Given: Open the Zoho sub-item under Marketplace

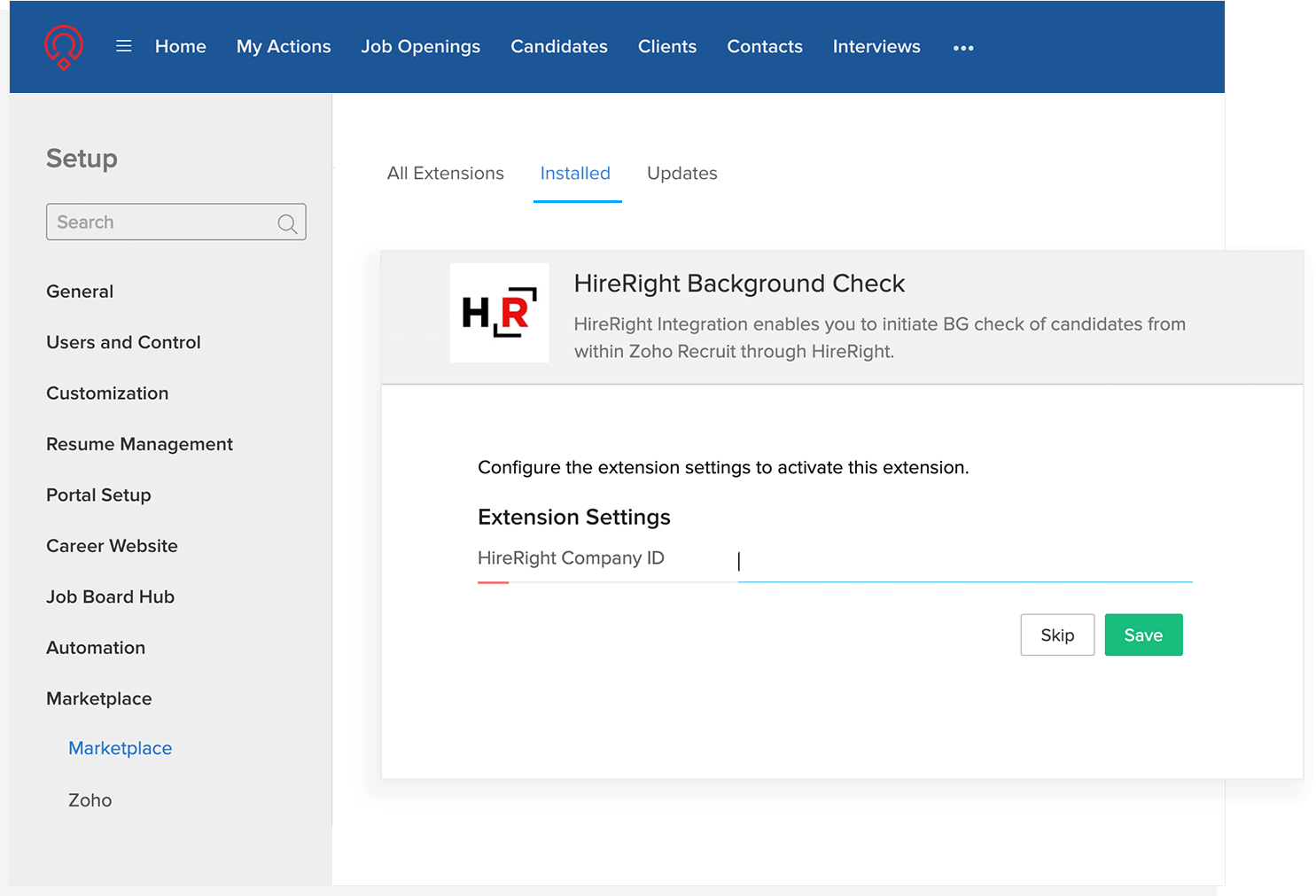Looking at the screenshot, I should click(x=90, y=800).
